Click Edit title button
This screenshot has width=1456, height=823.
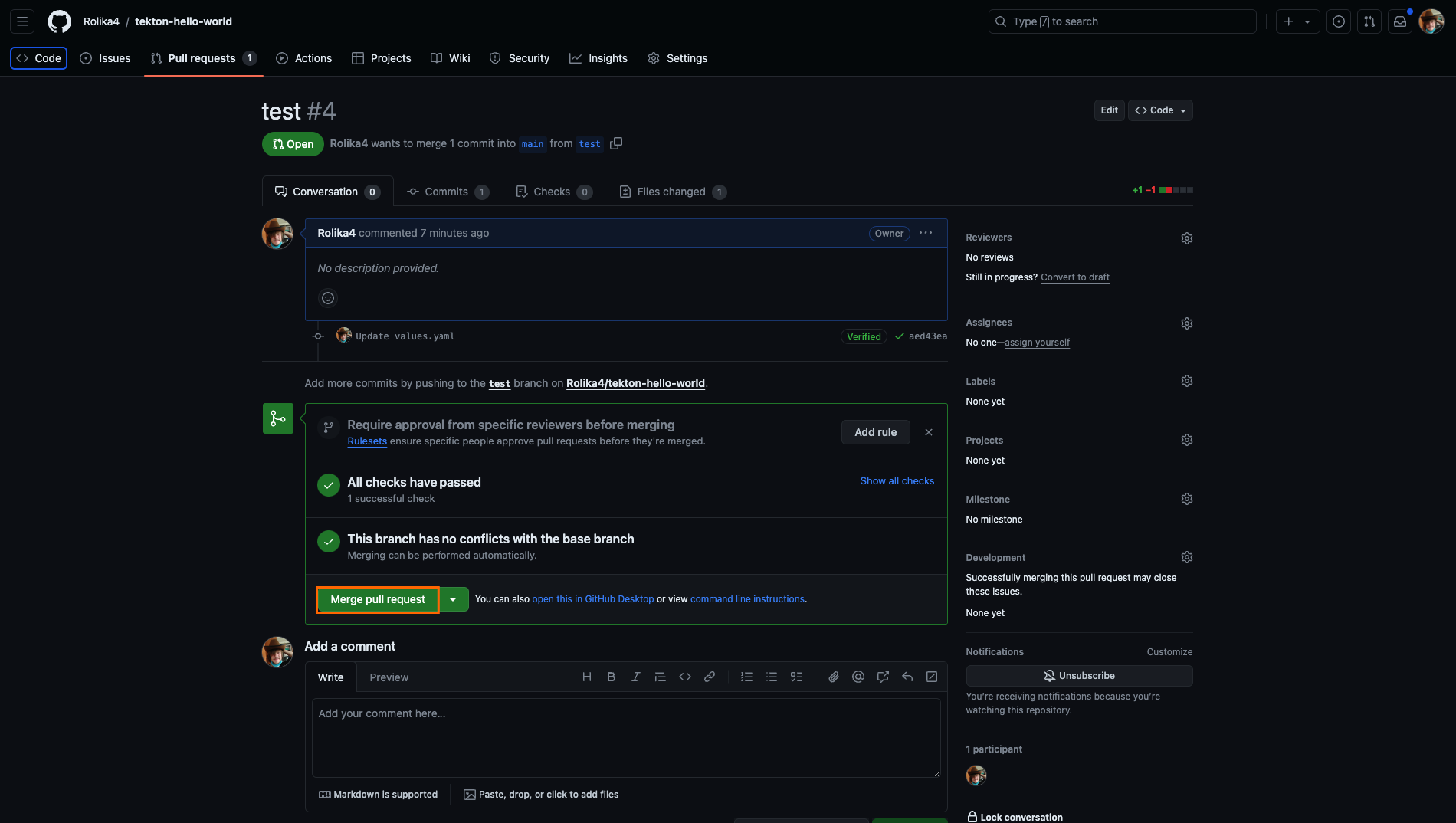1109,110
